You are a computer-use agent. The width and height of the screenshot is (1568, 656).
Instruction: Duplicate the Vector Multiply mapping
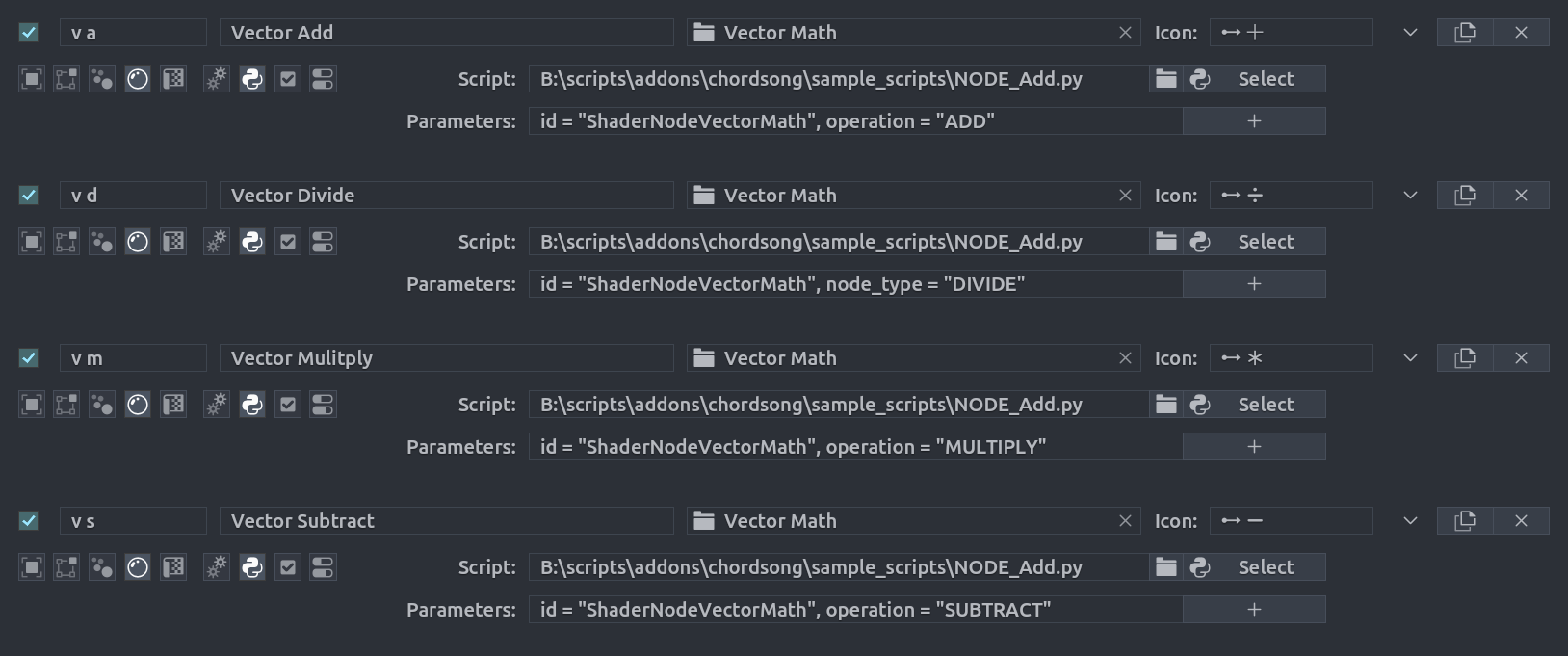click(1465, 358)
